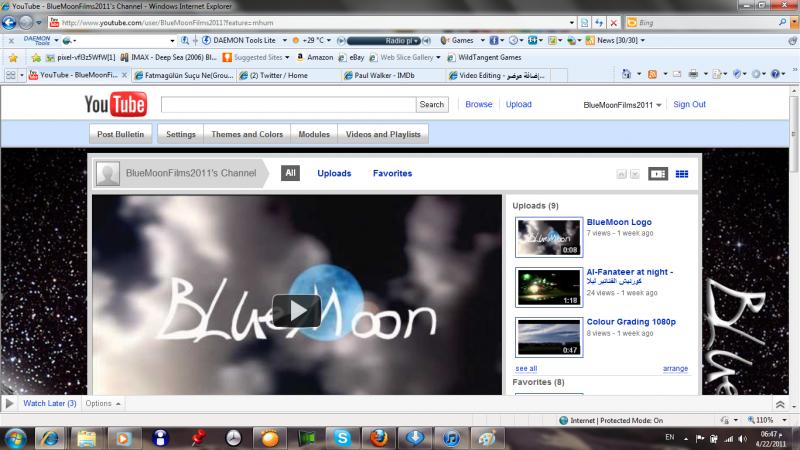The height and width of the screenshot is (450, 800).
Task: Open the Watch Later (3) link
Action: coord(49,403)
